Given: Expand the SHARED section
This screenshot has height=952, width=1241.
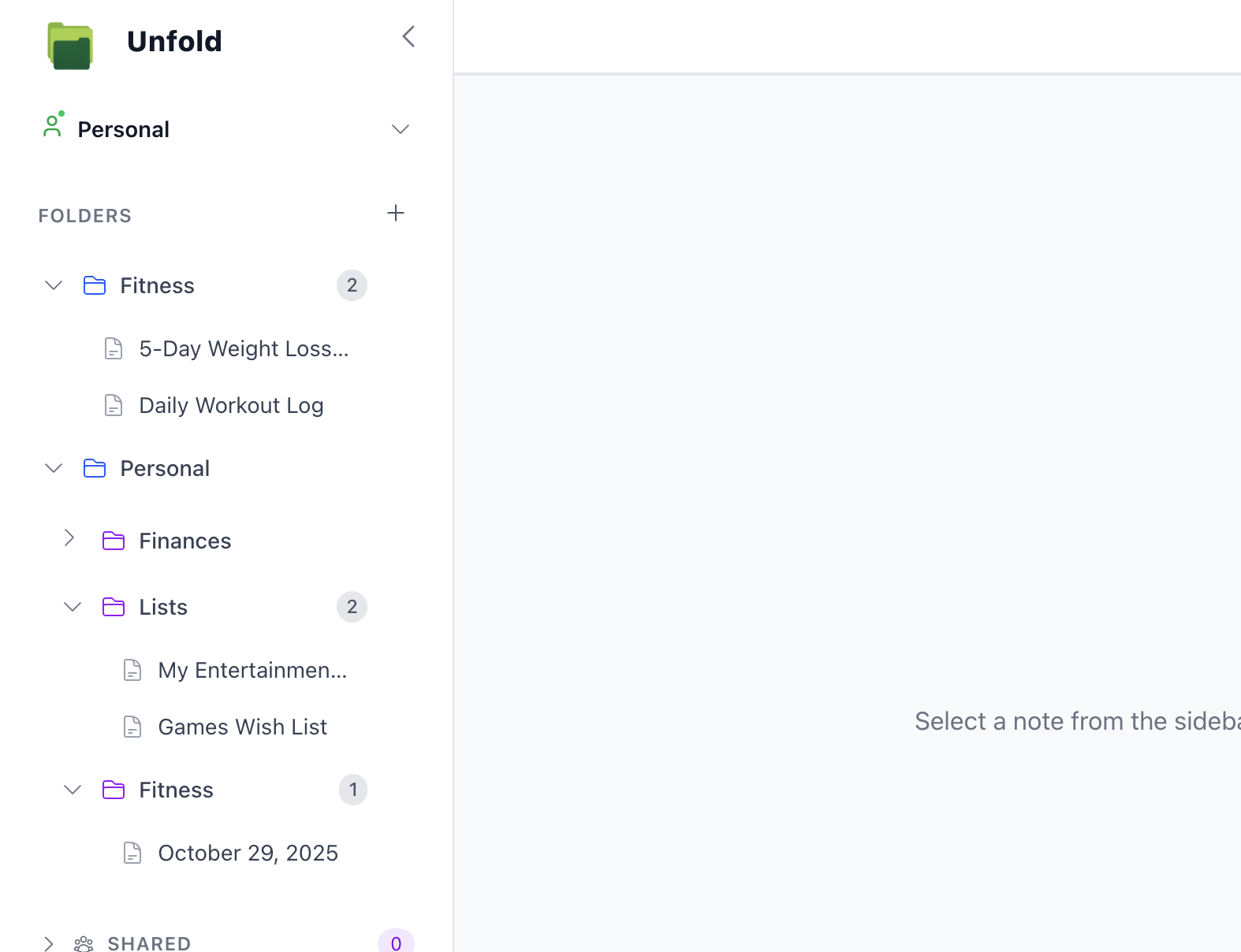Looking at the screenshot, I should [x=49, y=943].
